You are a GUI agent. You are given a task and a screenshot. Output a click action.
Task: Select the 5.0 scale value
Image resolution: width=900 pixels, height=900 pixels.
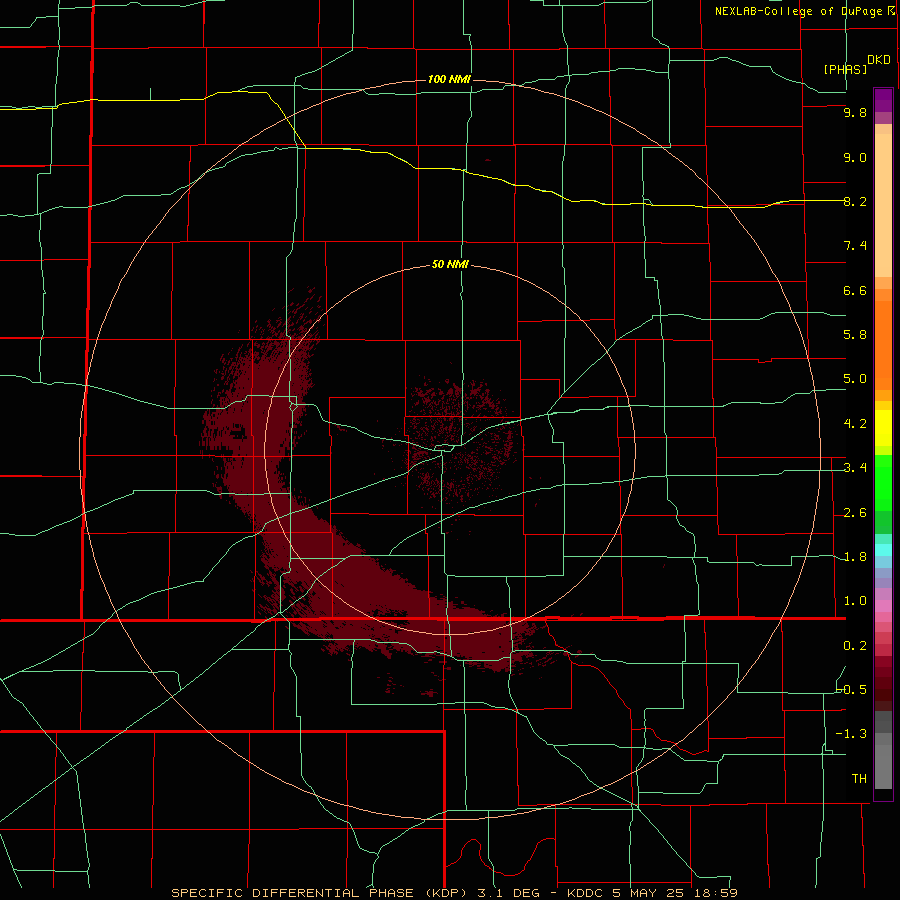pos(855,379)
